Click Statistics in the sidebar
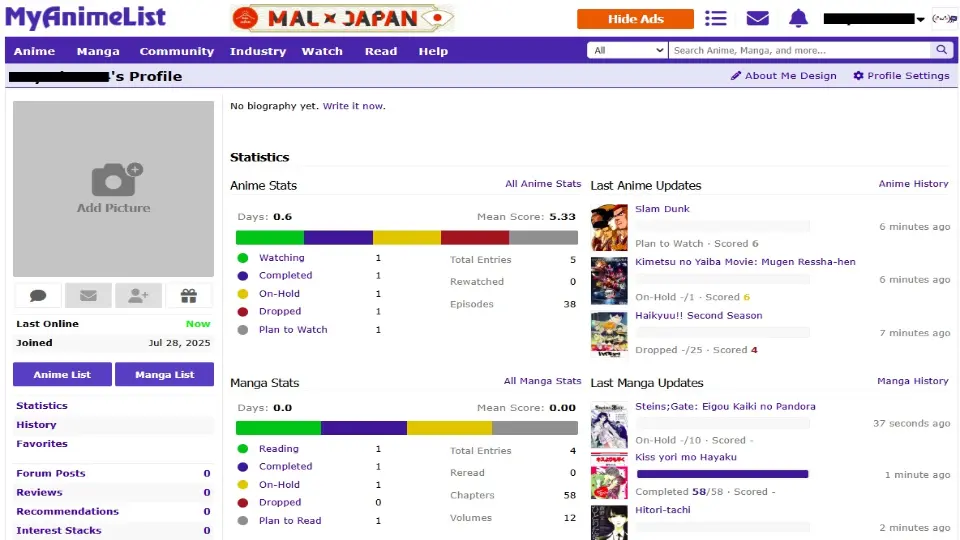This screenshot has height=540, width=960. 42,405
